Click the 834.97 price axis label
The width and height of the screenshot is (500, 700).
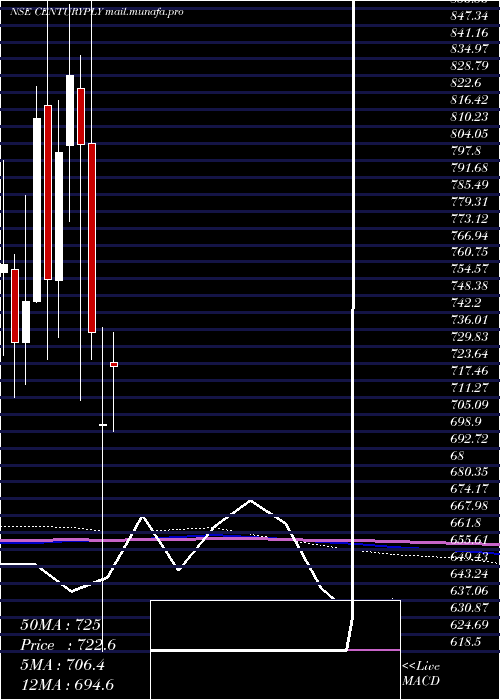[469, 48]
